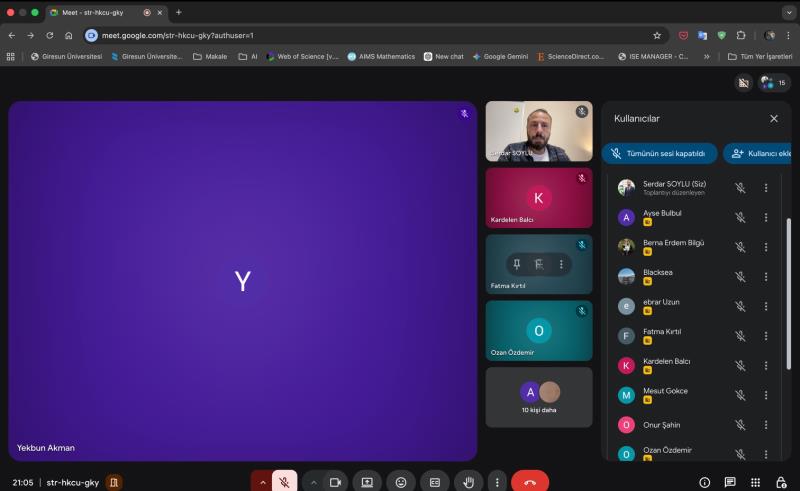Start screen sharing with the present icon
The height and width of the screenshot is (491, 800).
[367, 482]
